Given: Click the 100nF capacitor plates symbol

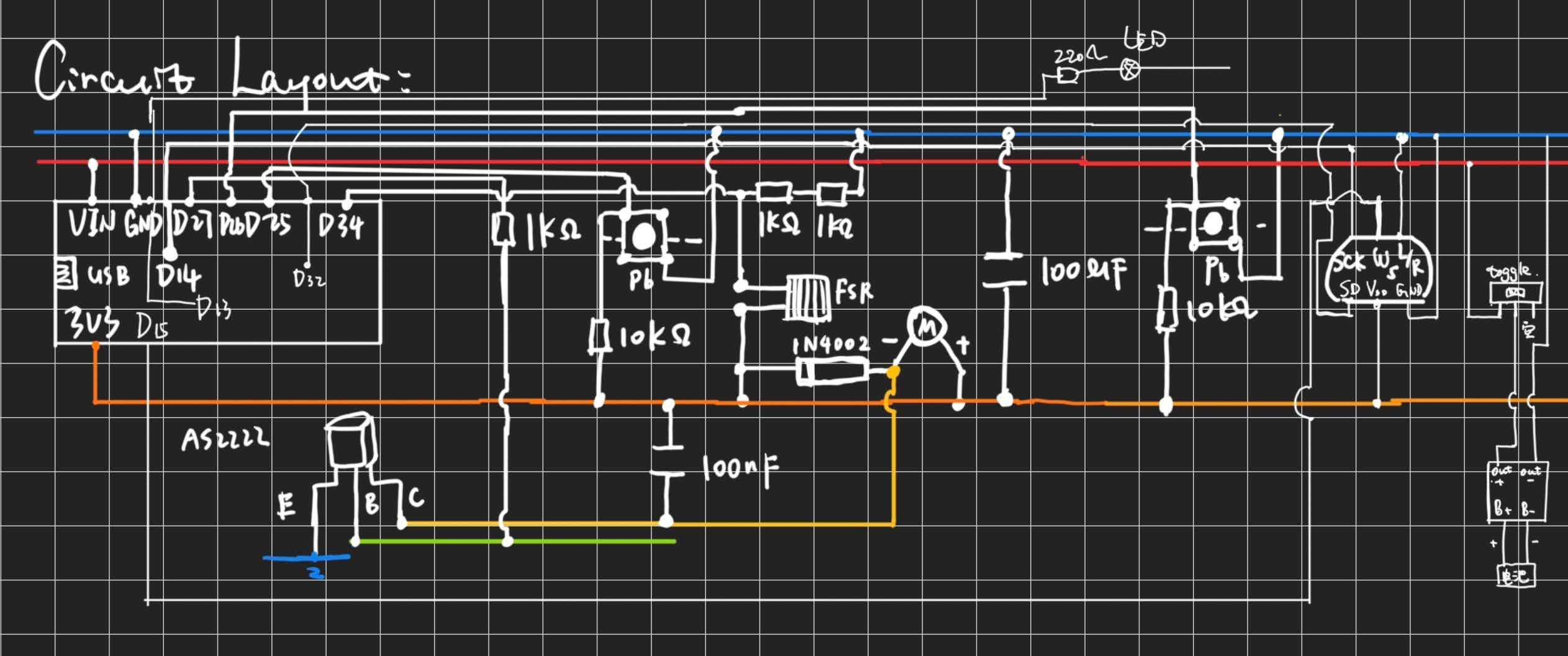Looking at the screenshot, I should coord(667,460).
